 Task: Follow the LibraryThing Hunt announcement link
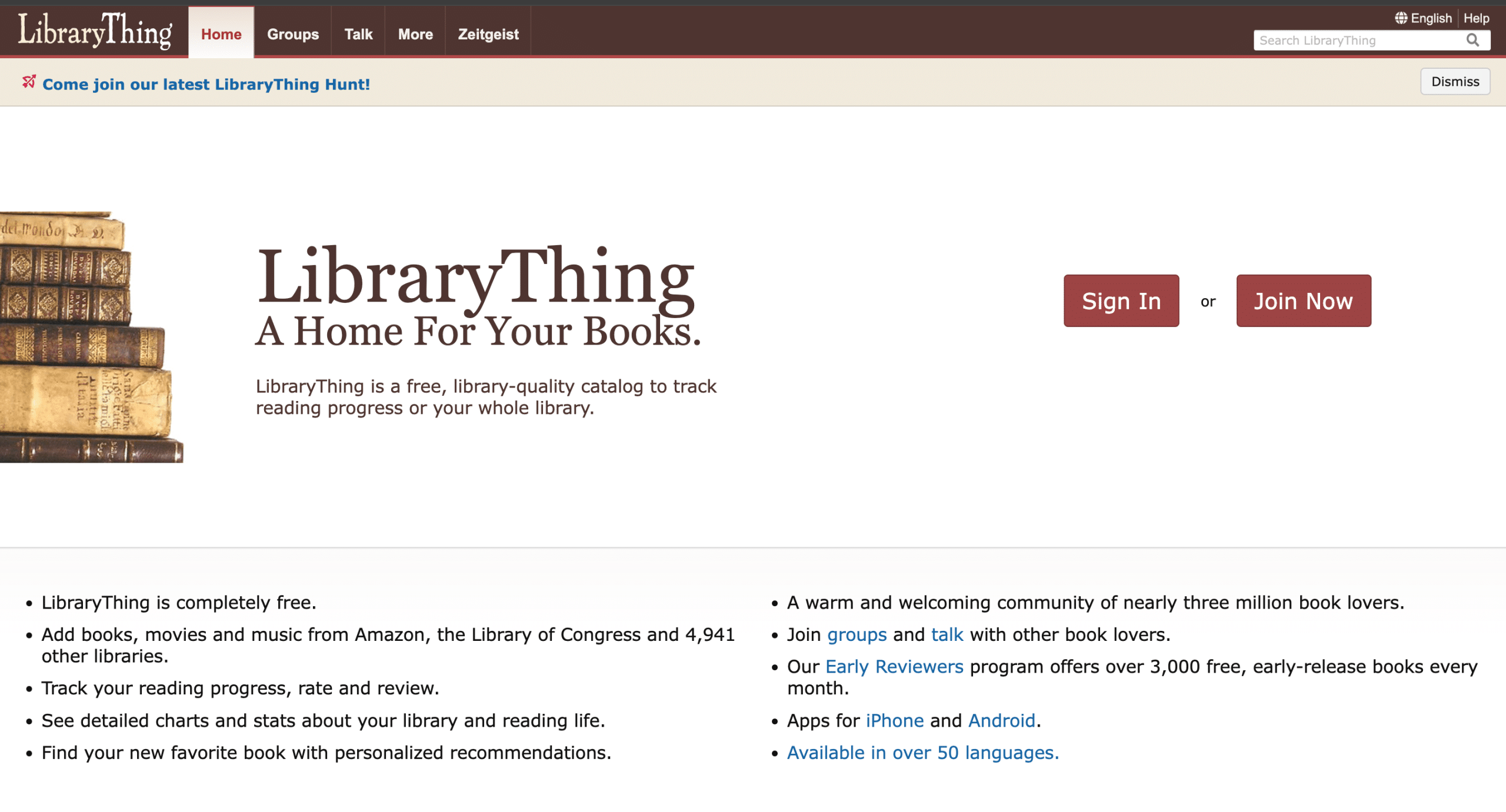click(205, 84)
